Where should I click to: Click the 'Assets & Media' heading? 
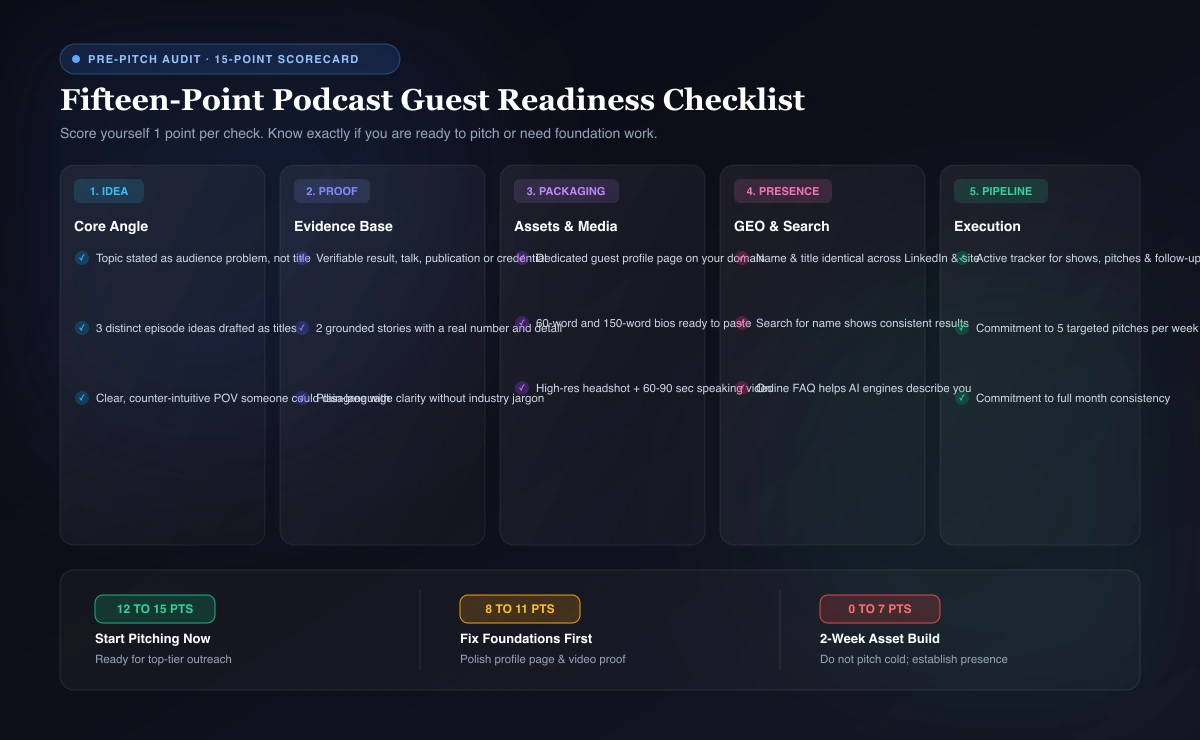(566, 226)
